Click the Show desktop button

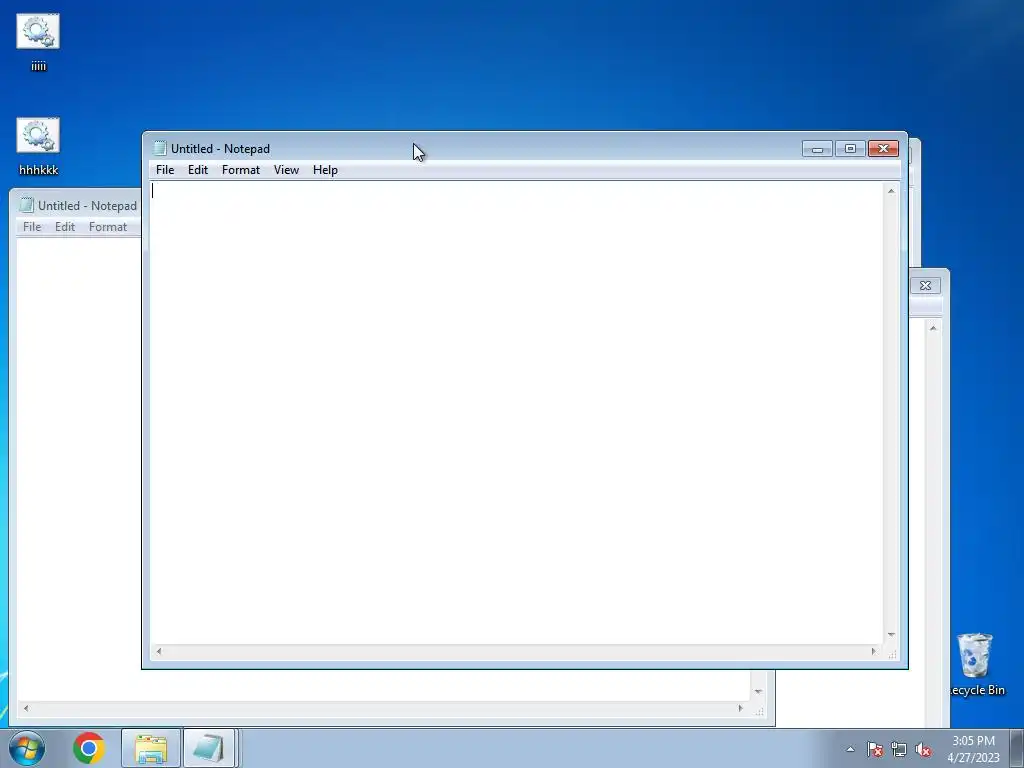click(x=1017, y=748)
